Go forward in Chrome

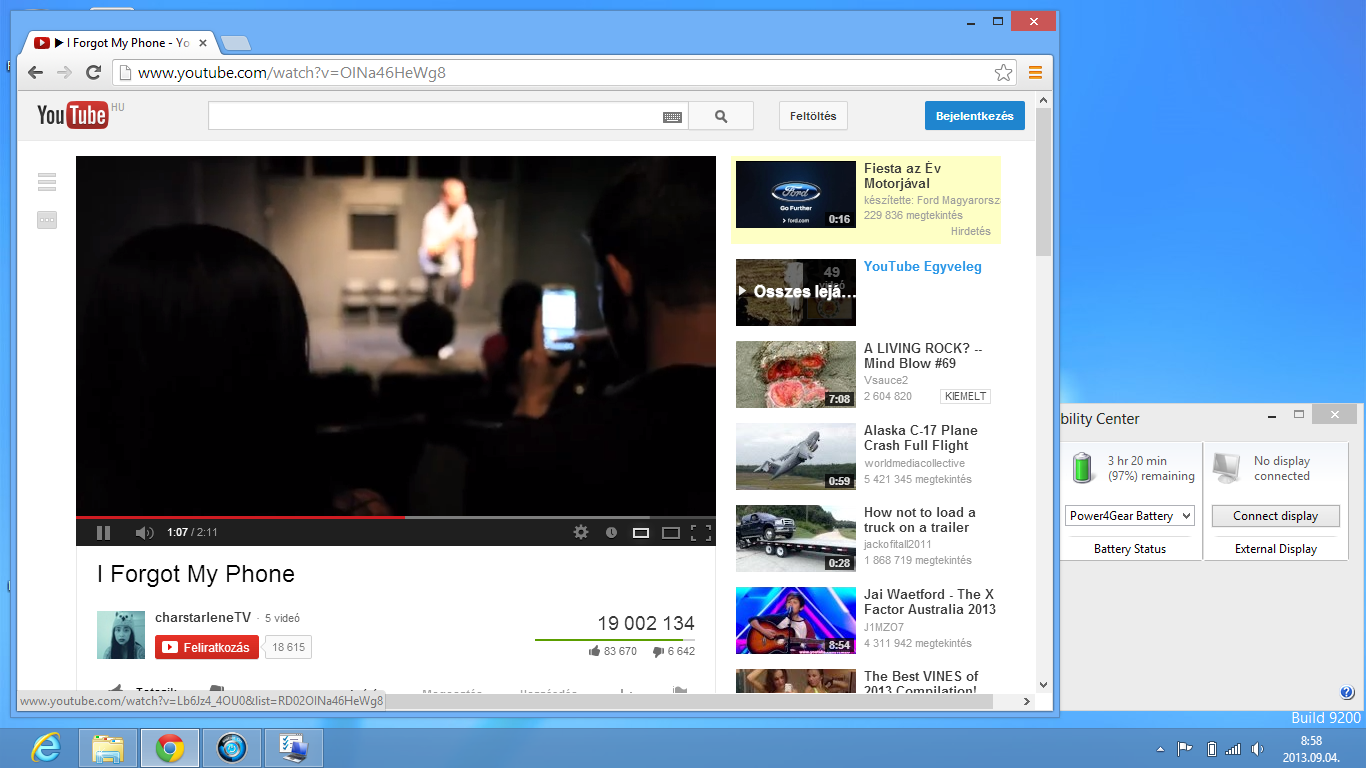pyautogui.click(x=65, y=72)
